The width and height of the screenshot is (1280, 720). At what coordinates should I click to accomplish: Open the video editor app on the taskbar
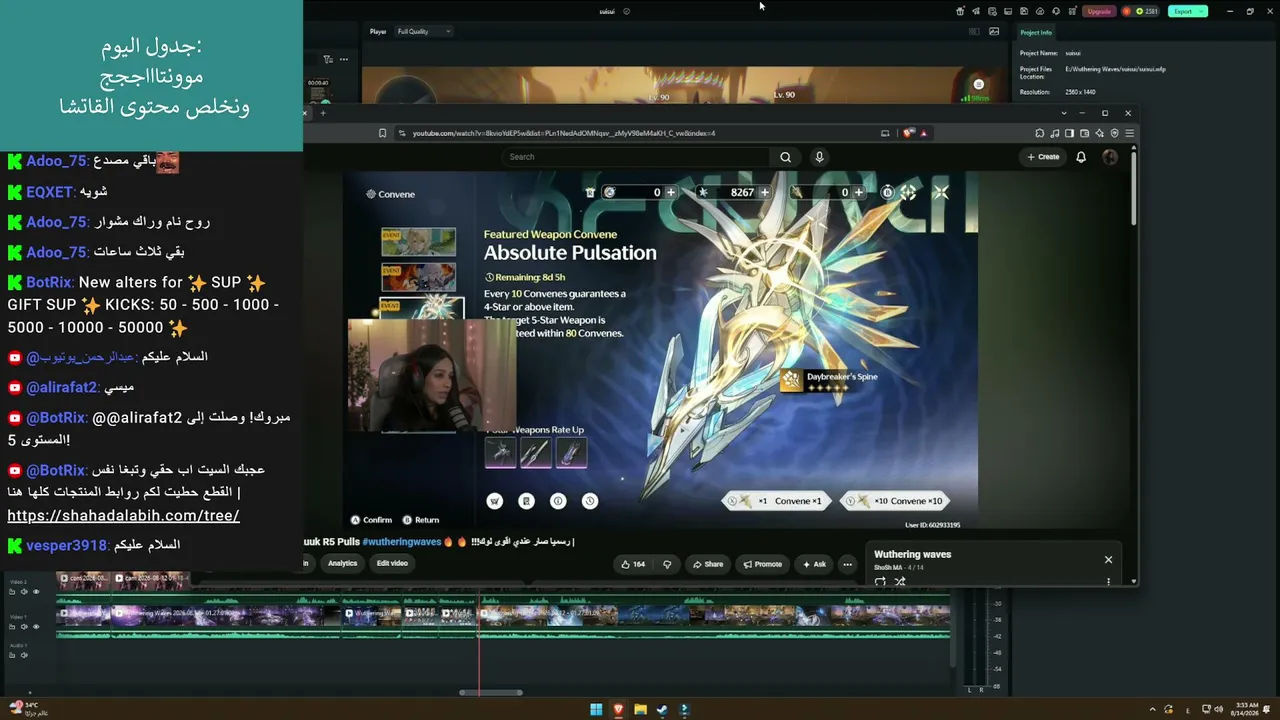tap(684, 710)
